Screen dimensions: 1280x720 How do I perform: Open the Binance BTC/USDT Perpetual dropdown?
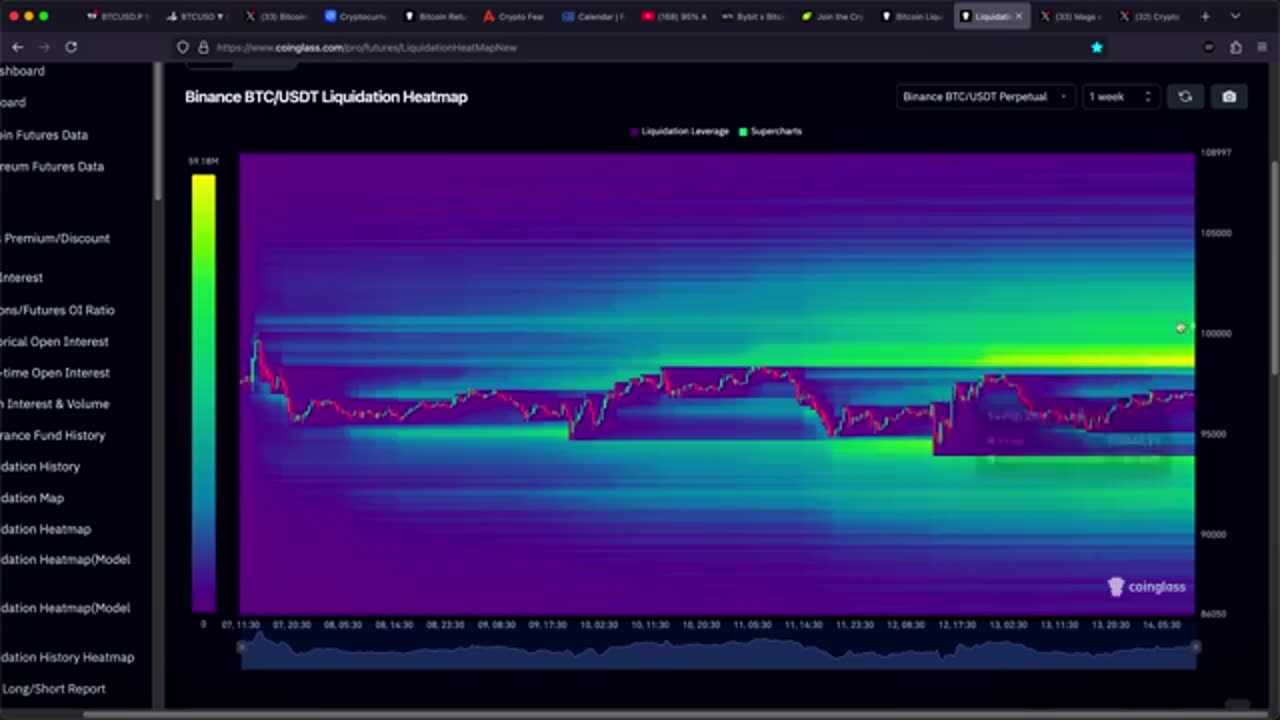pyautogui.click(x=985, y=97)
